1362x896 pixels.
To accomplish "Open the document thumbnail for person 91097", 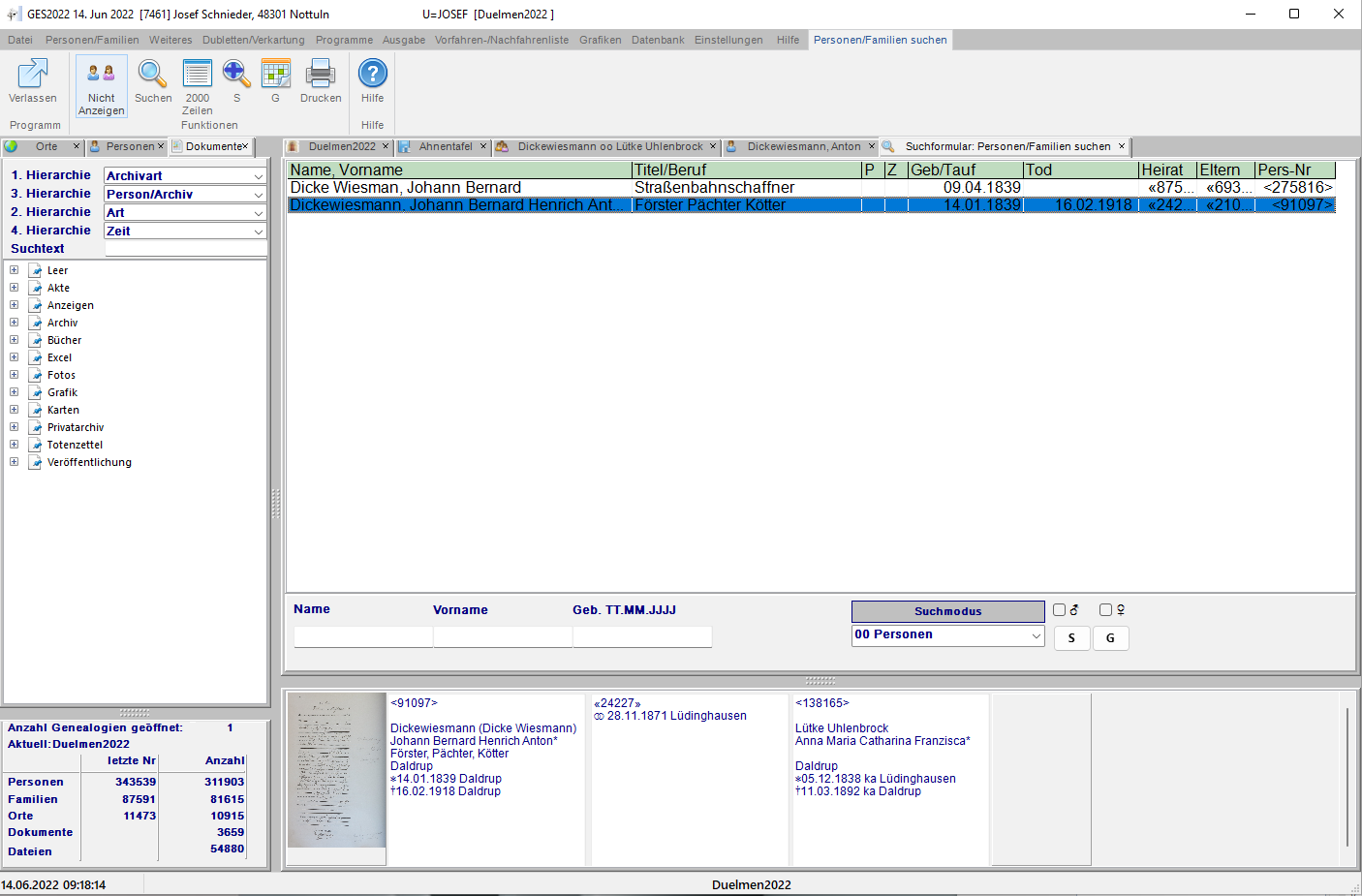I will pyautogui.click(x=337, y=771).
